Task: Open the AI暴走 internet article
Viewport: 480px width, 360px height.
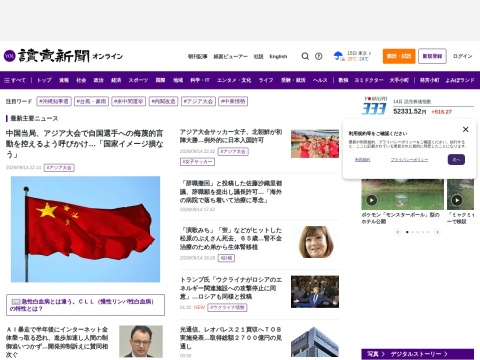Action: pyautogui.click(x=57, y=342)
